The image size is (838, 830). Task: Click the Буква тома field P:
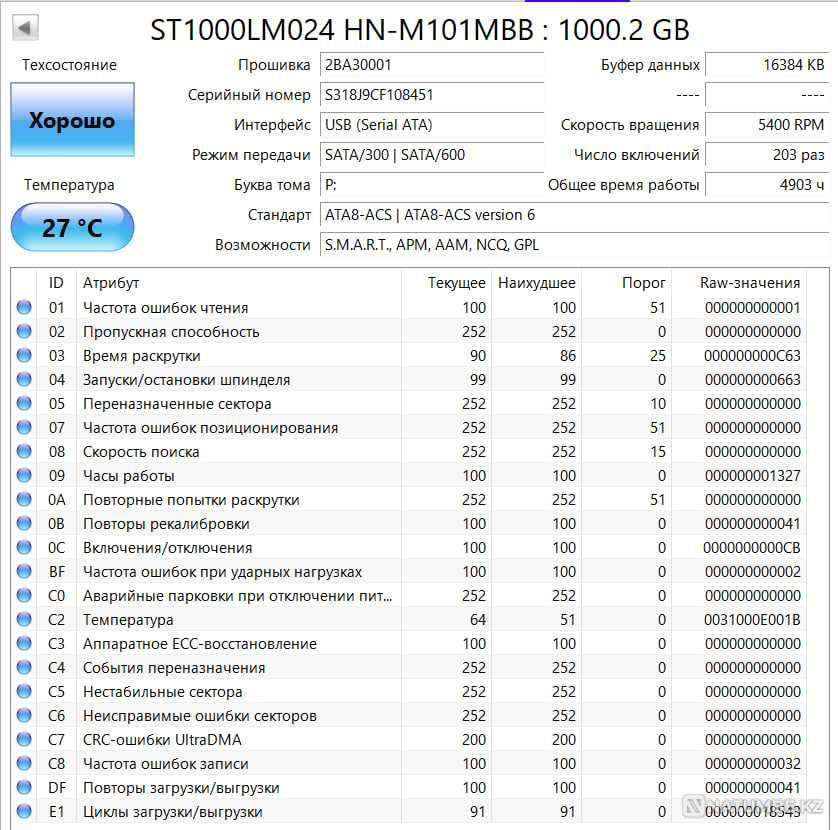tap(432, 184)
